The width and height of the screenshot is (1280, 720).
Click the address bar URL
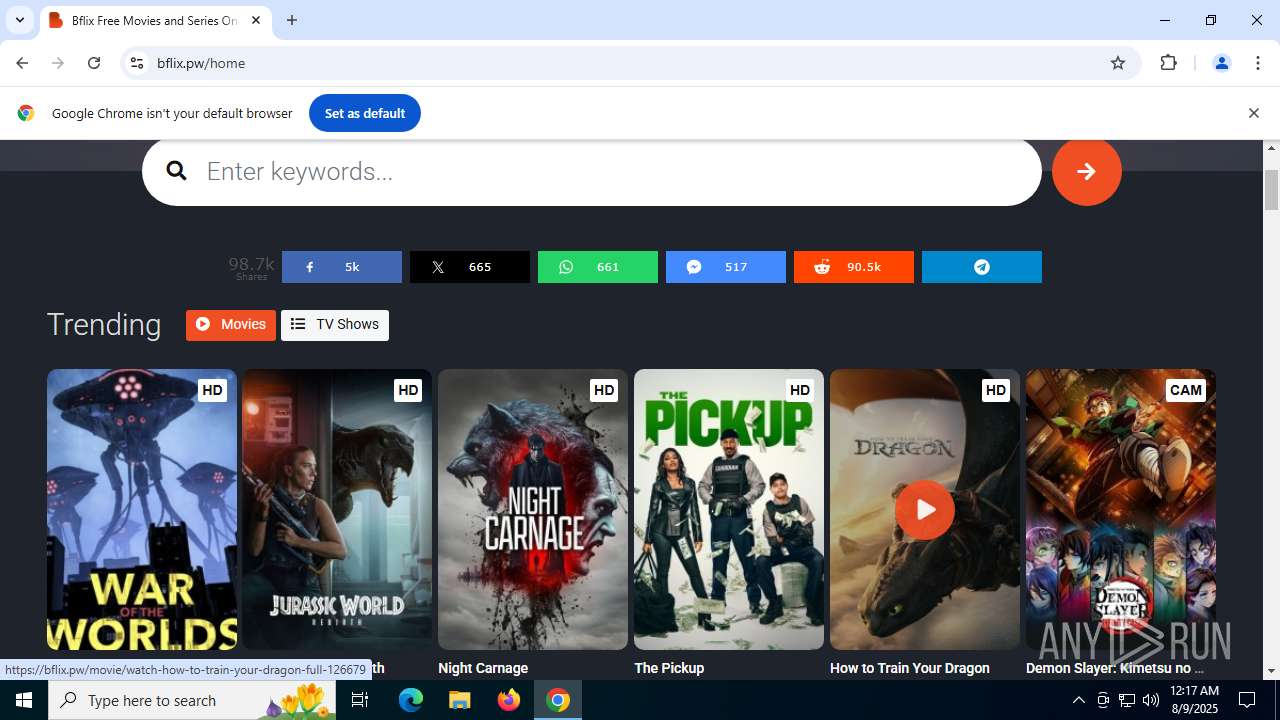(201, 63)
